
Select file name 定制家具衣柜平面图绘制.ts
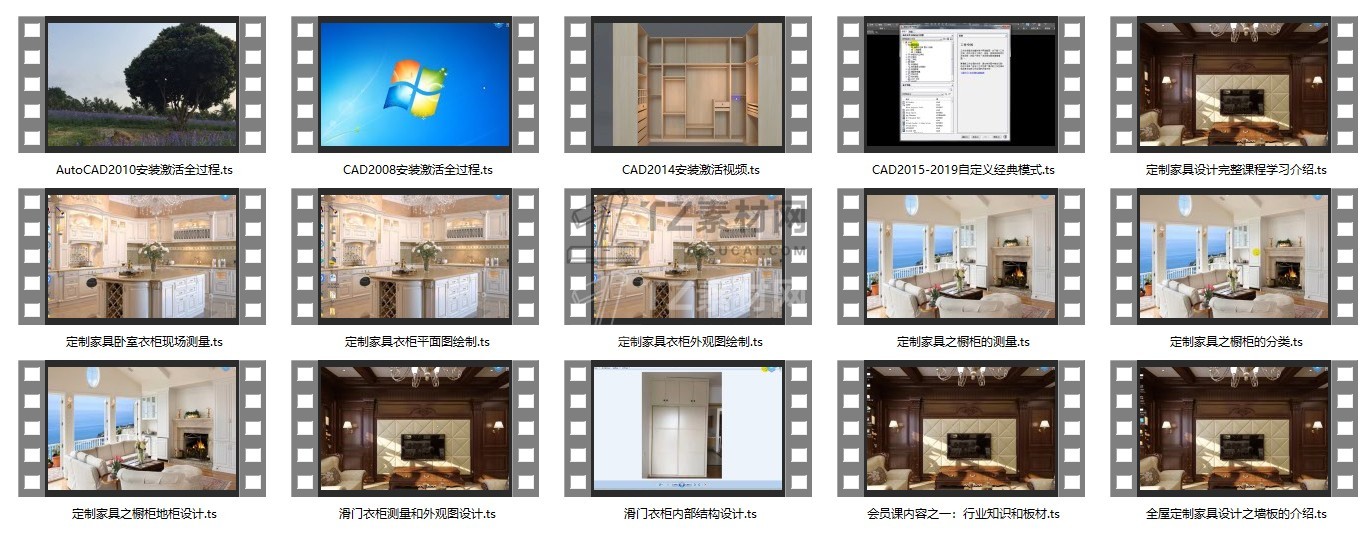click(x=417, y=342)
